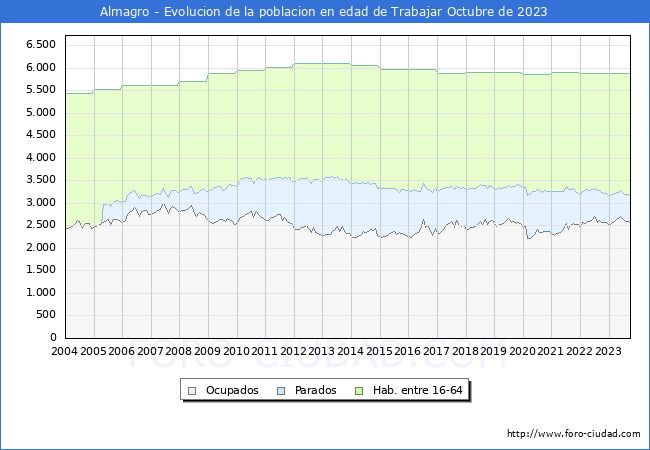Click the 2023 x-axis year label

(608, 351)
